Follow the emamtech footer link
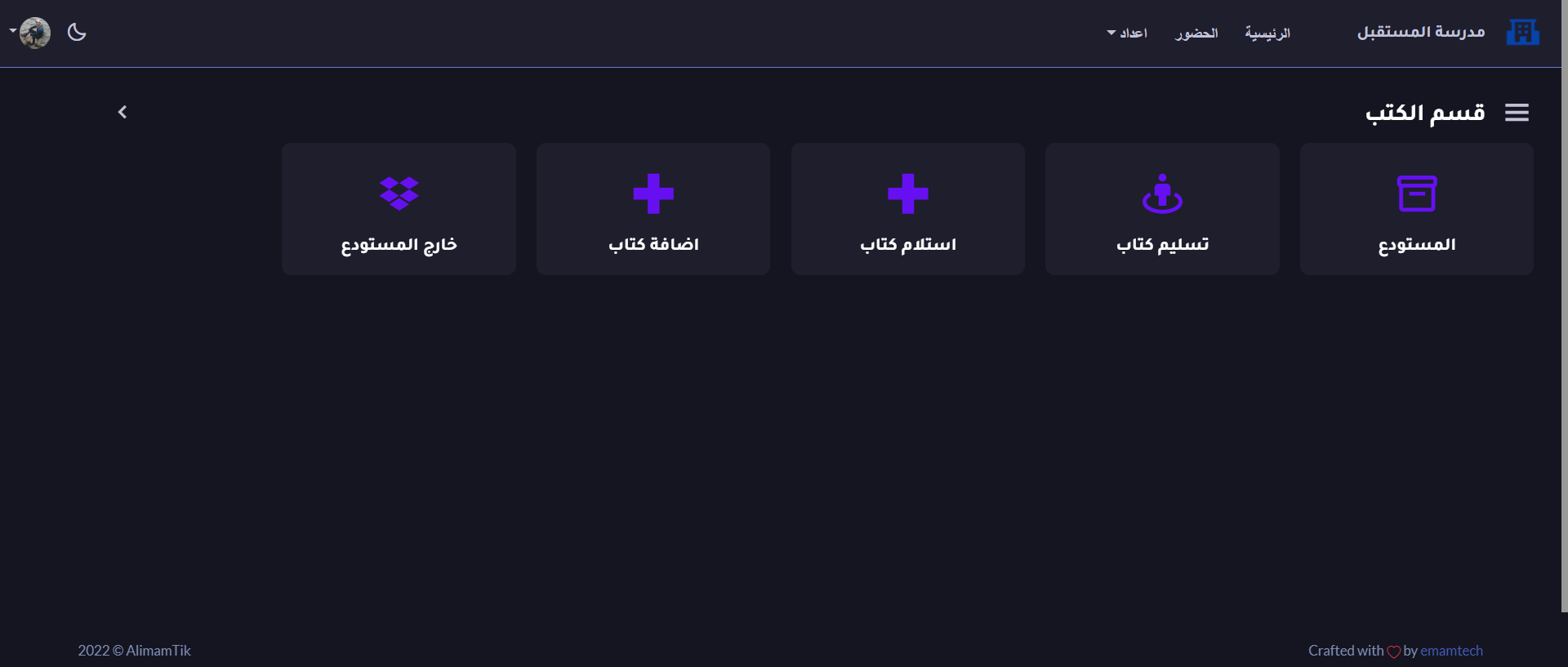 [x=1451, y=651]
